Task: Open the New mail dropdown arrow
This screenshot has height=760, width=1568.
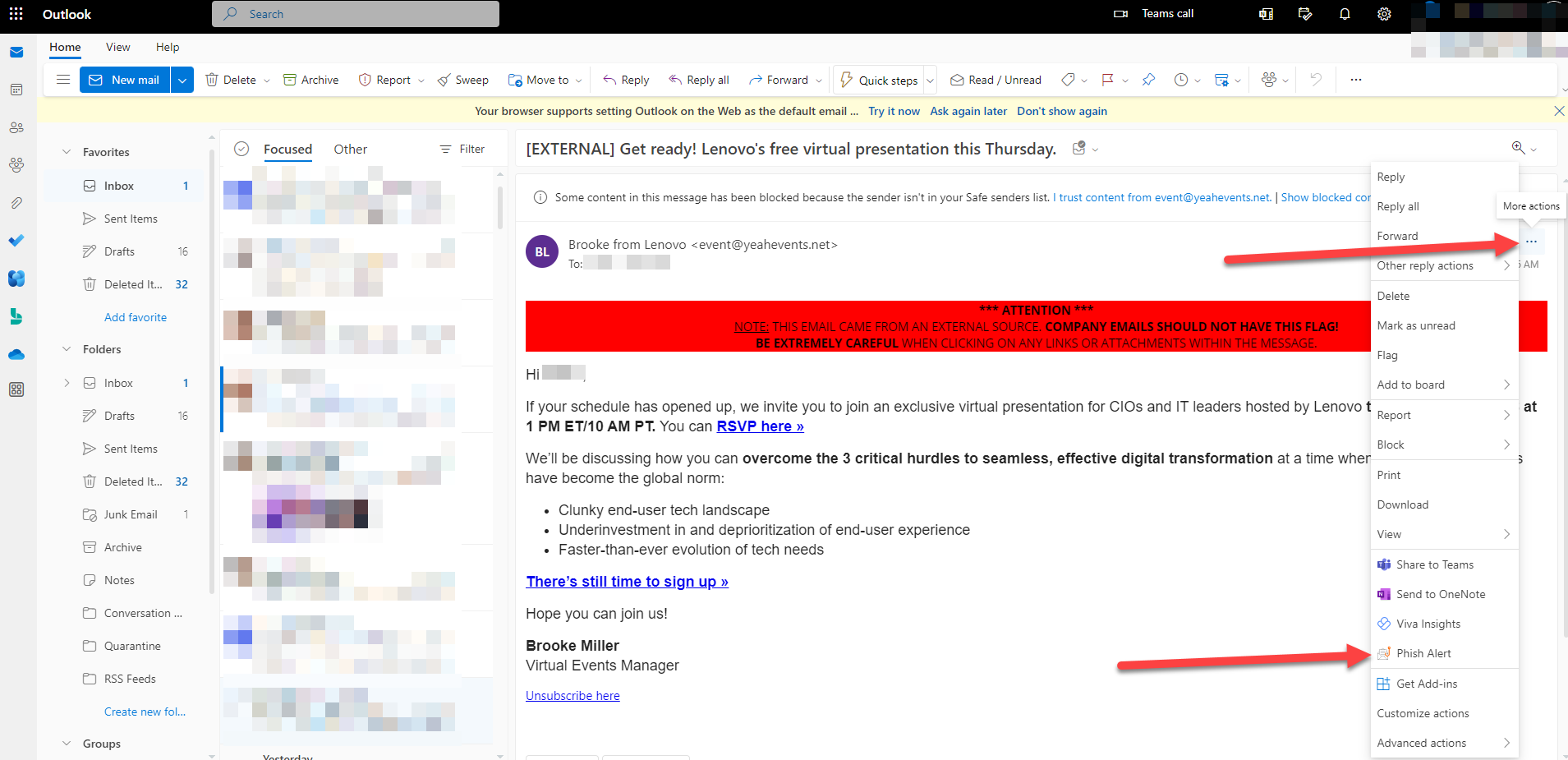Action: coord(182,80)
